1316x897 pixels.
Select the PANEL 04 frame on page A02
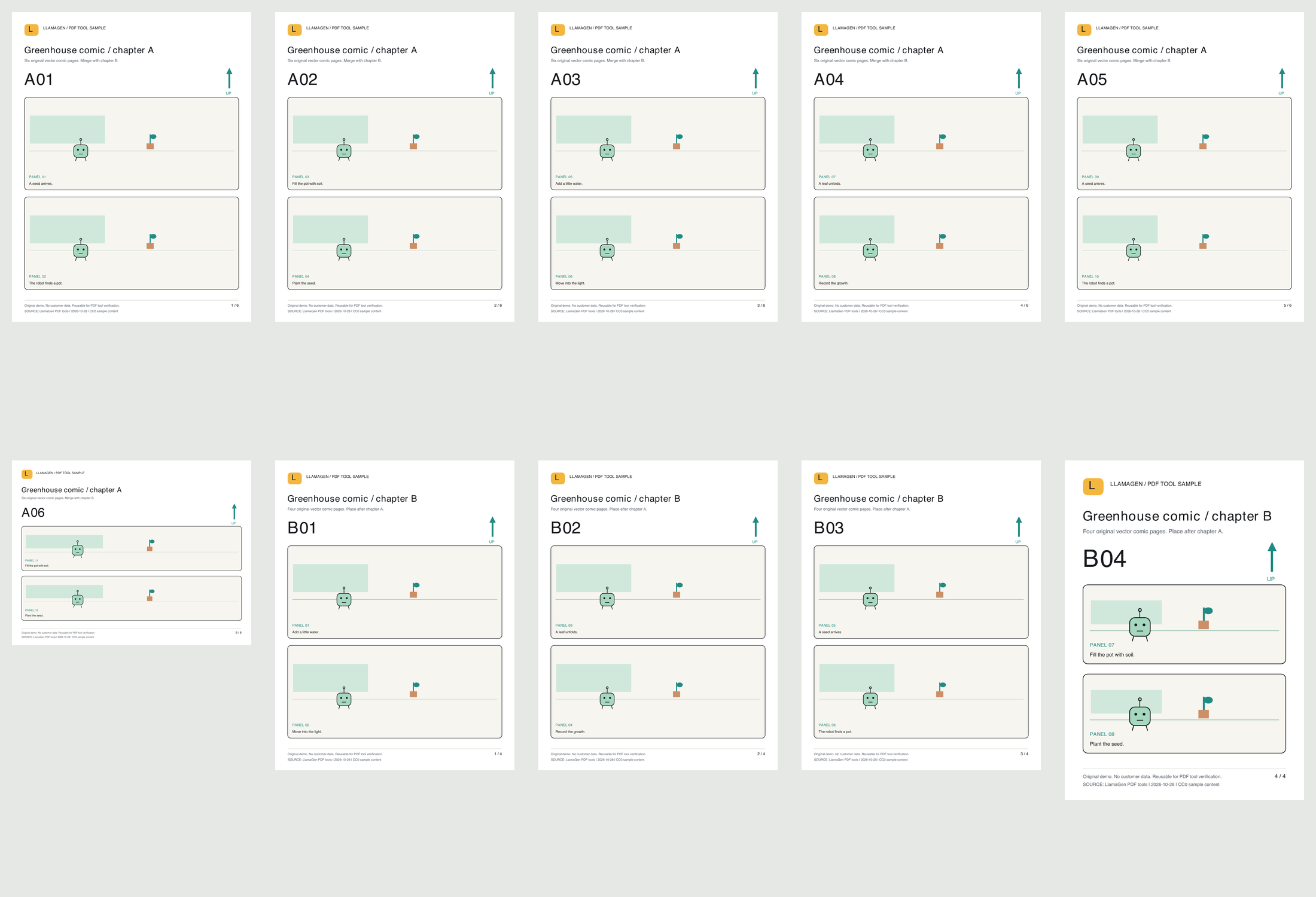click(395, 243)
